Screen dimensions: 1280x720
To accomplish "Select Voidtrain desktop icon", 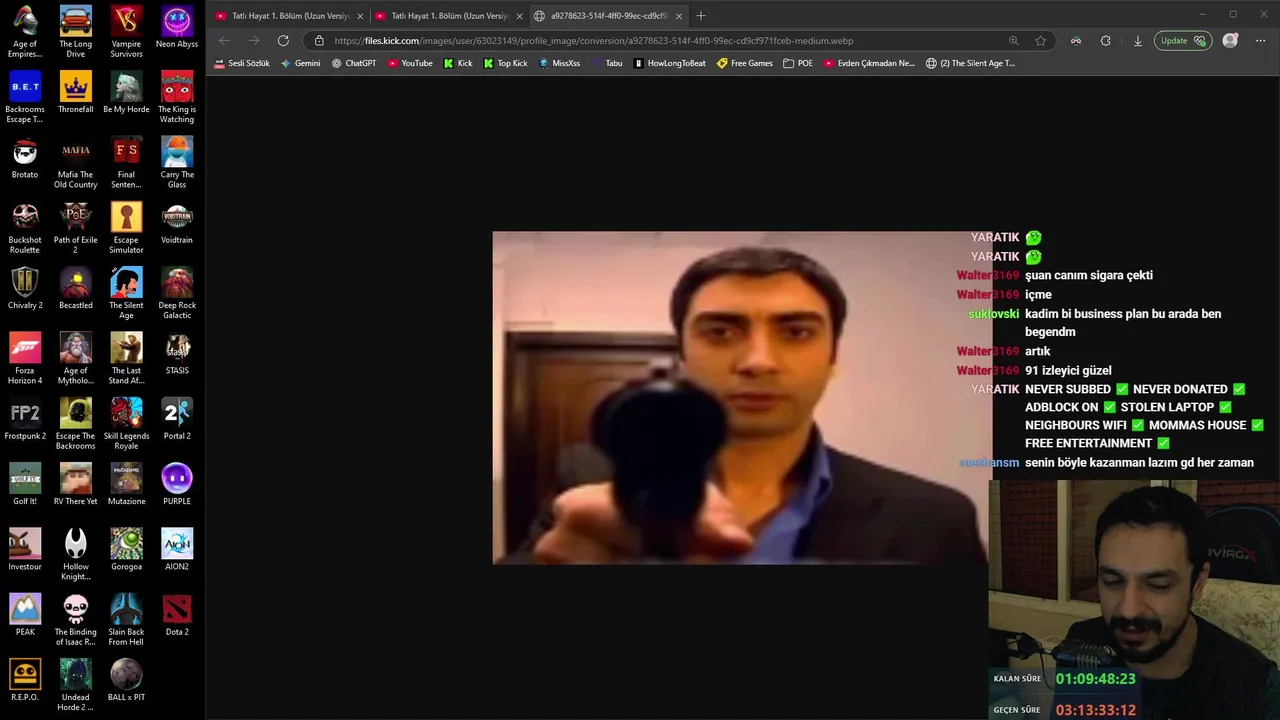I will click(x=177, y=223).
